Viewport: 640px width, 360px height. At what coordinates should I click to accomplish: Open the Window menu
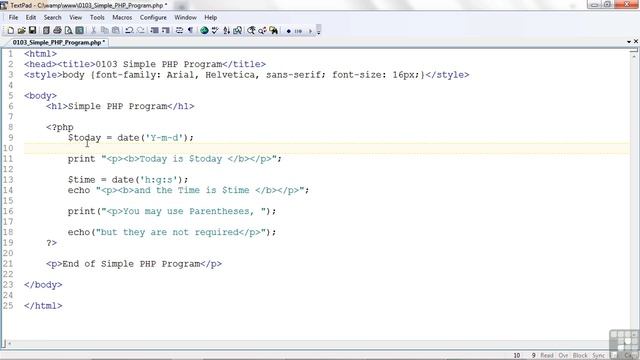point(185,18)
